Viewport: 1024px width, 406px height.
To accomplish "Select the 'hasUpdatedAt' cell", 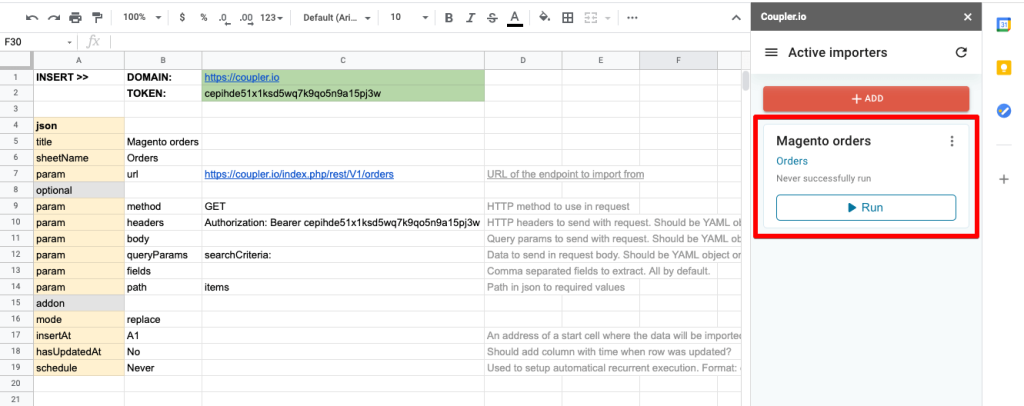I will tap(78, 352).
